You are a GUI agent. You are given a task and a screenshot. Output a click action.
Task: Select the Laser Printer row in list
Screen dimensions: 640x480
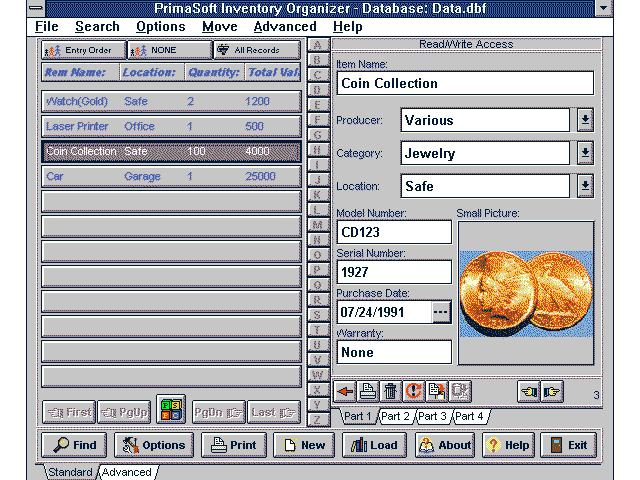(171, 127)
